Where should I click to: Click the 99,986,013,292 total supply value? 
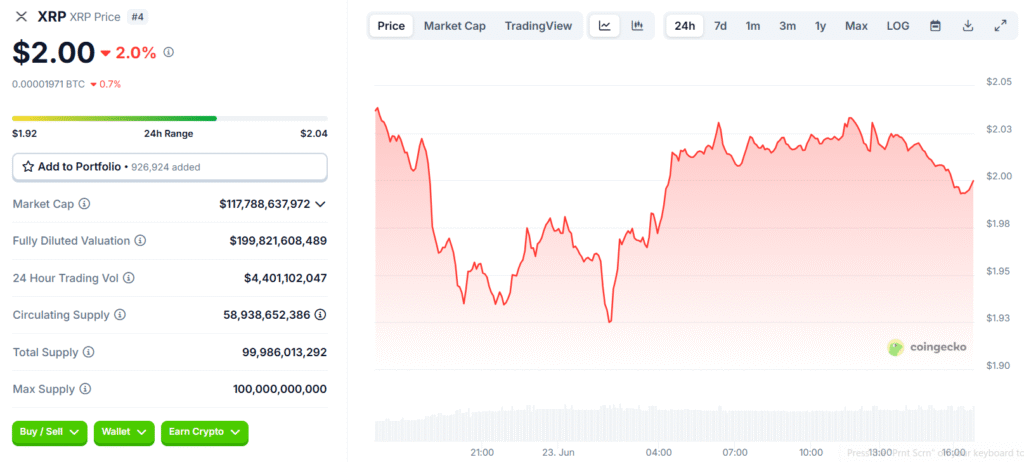pos(284,352)
